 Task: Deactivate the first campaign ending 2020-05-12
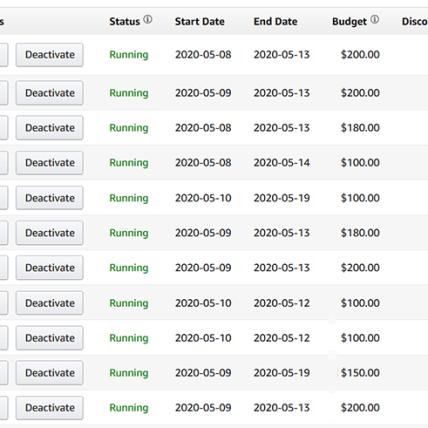coord(50,303)
